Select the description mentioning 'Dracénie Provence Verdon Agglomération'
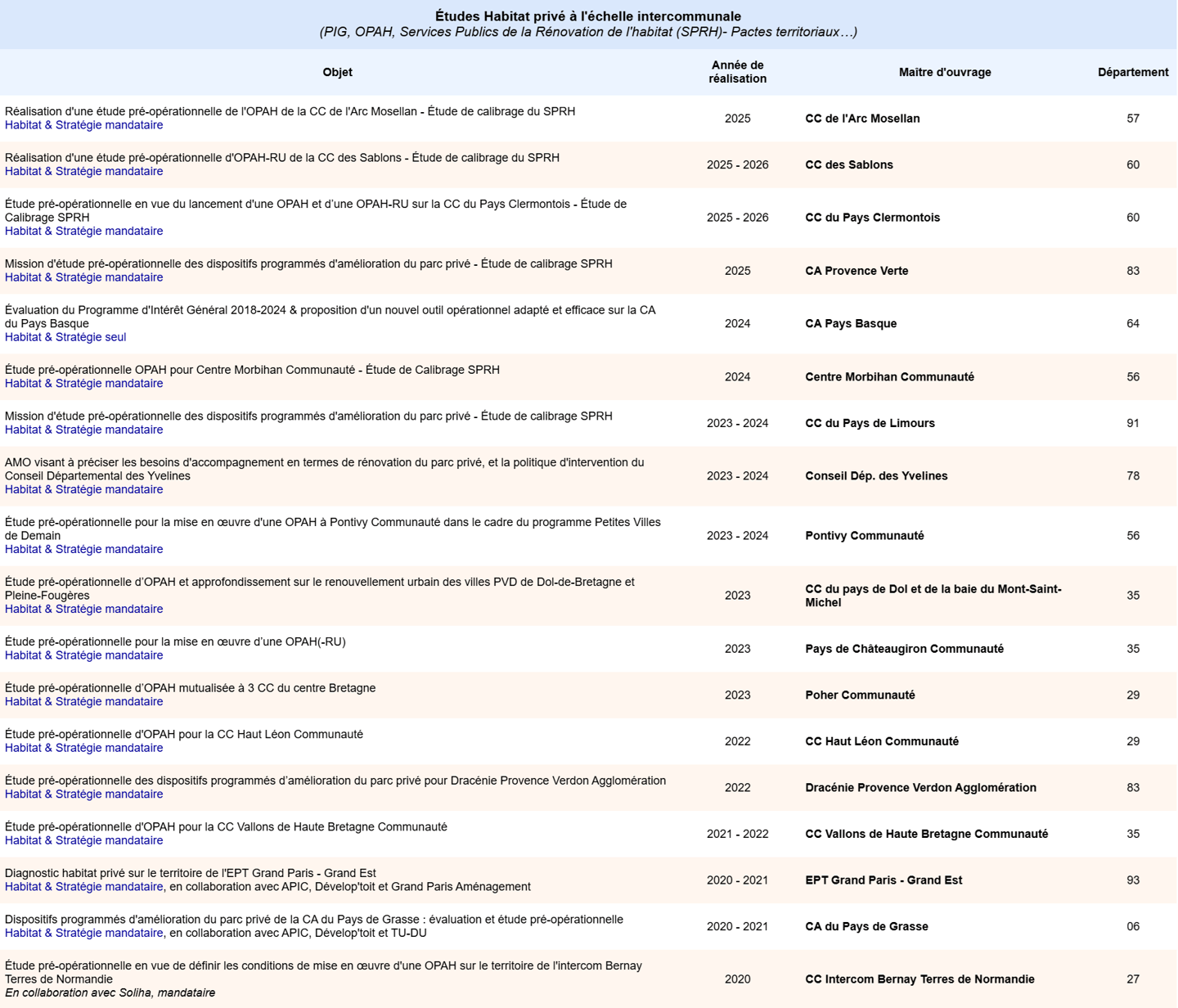The image size is (1178, 1008). coord(335,781)
